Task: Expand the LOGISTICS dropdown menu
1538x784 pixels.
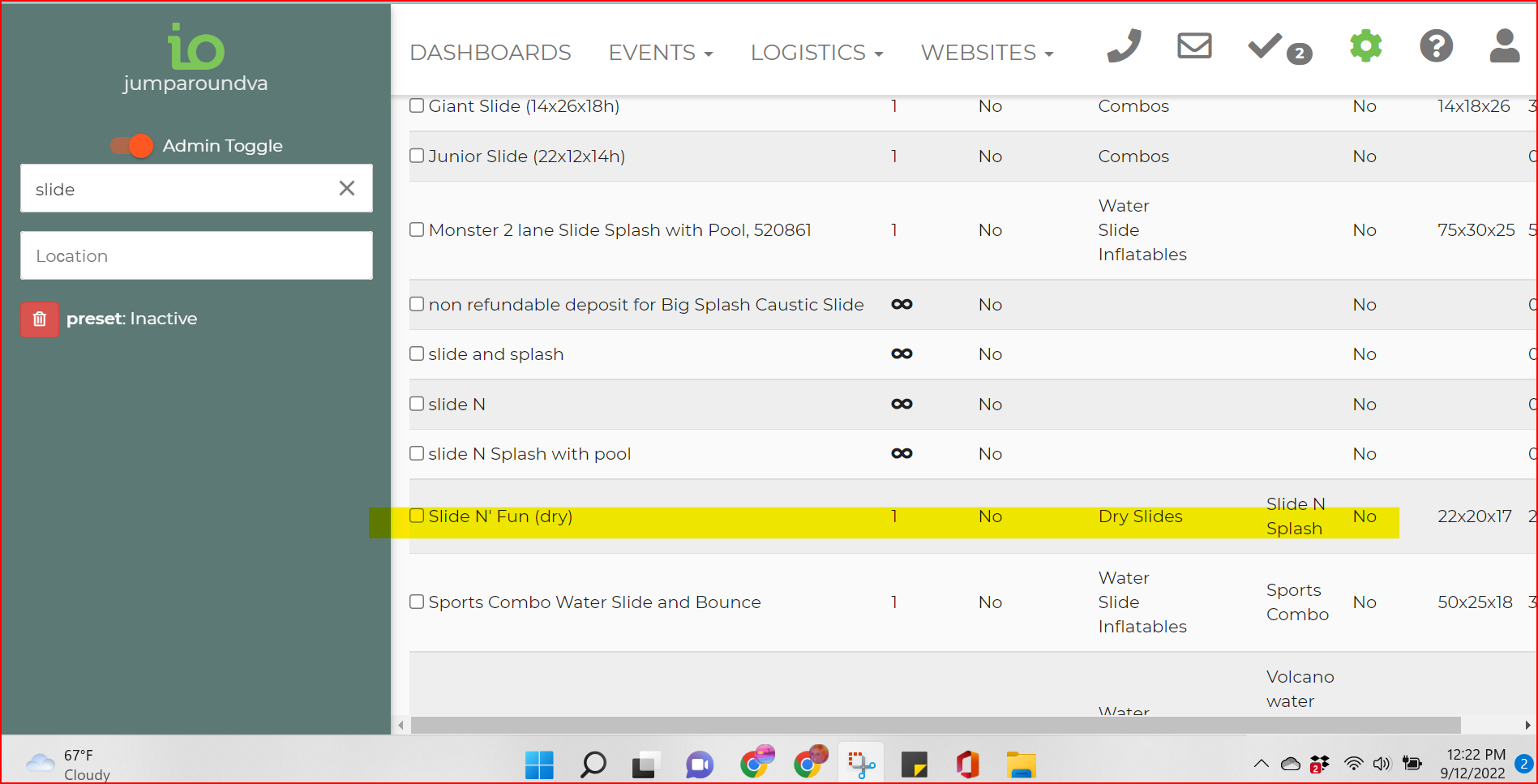Action: 816,53
